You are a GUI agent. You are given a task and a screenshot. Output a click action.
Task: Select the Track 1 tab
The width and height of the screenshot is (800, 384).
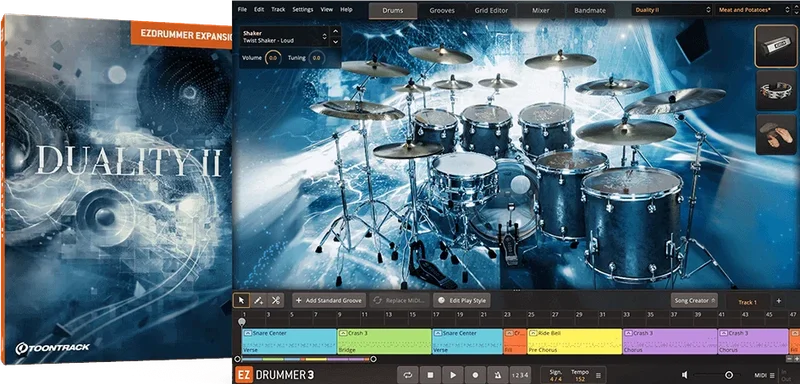(x=747, y=302)
